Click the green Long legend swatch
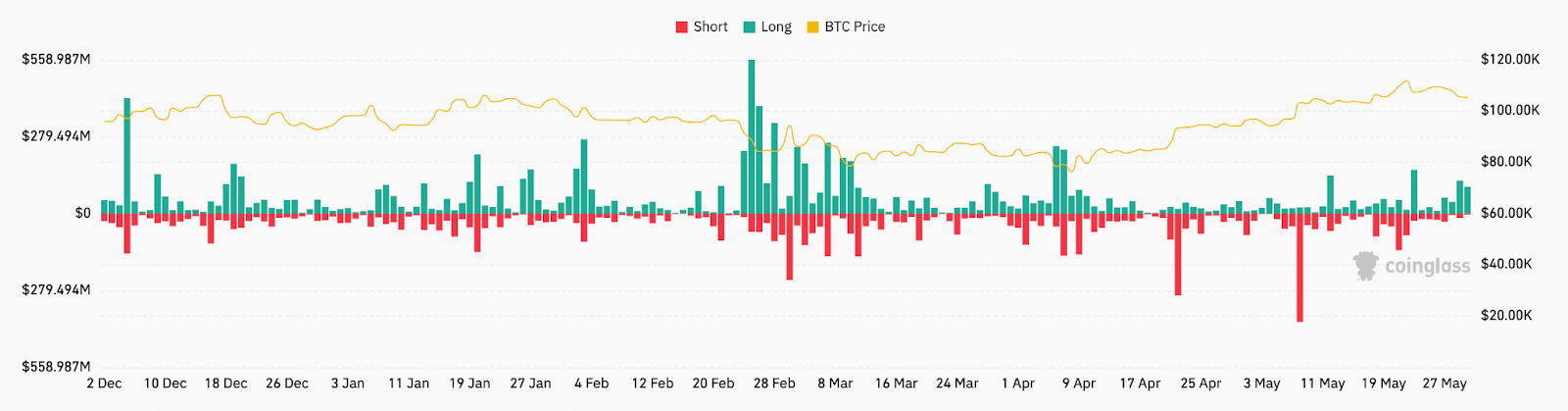This screenshot has height=411, width=1568. (750, 27)
